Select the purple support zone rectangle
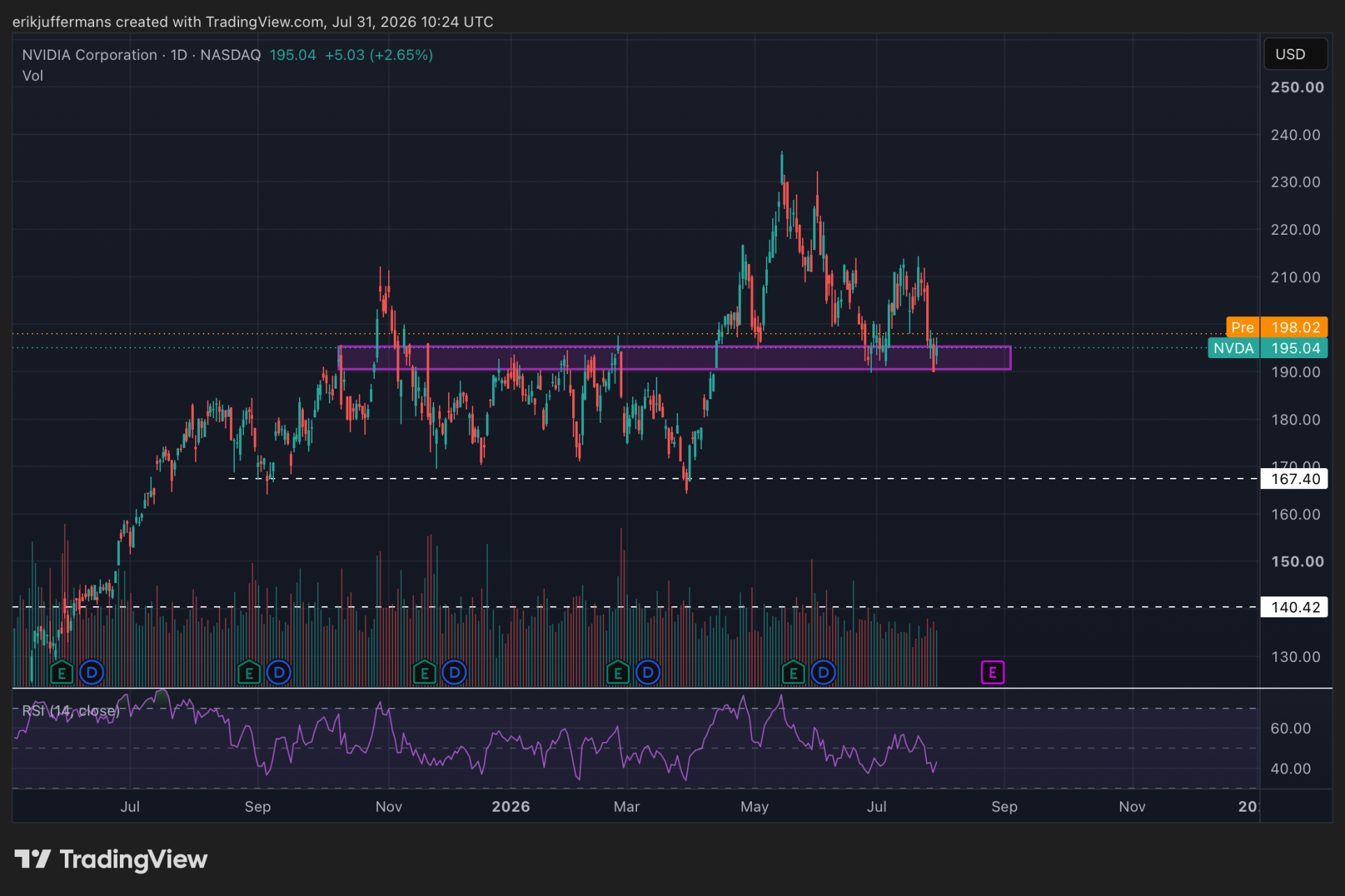 click(x=674, y=357)
